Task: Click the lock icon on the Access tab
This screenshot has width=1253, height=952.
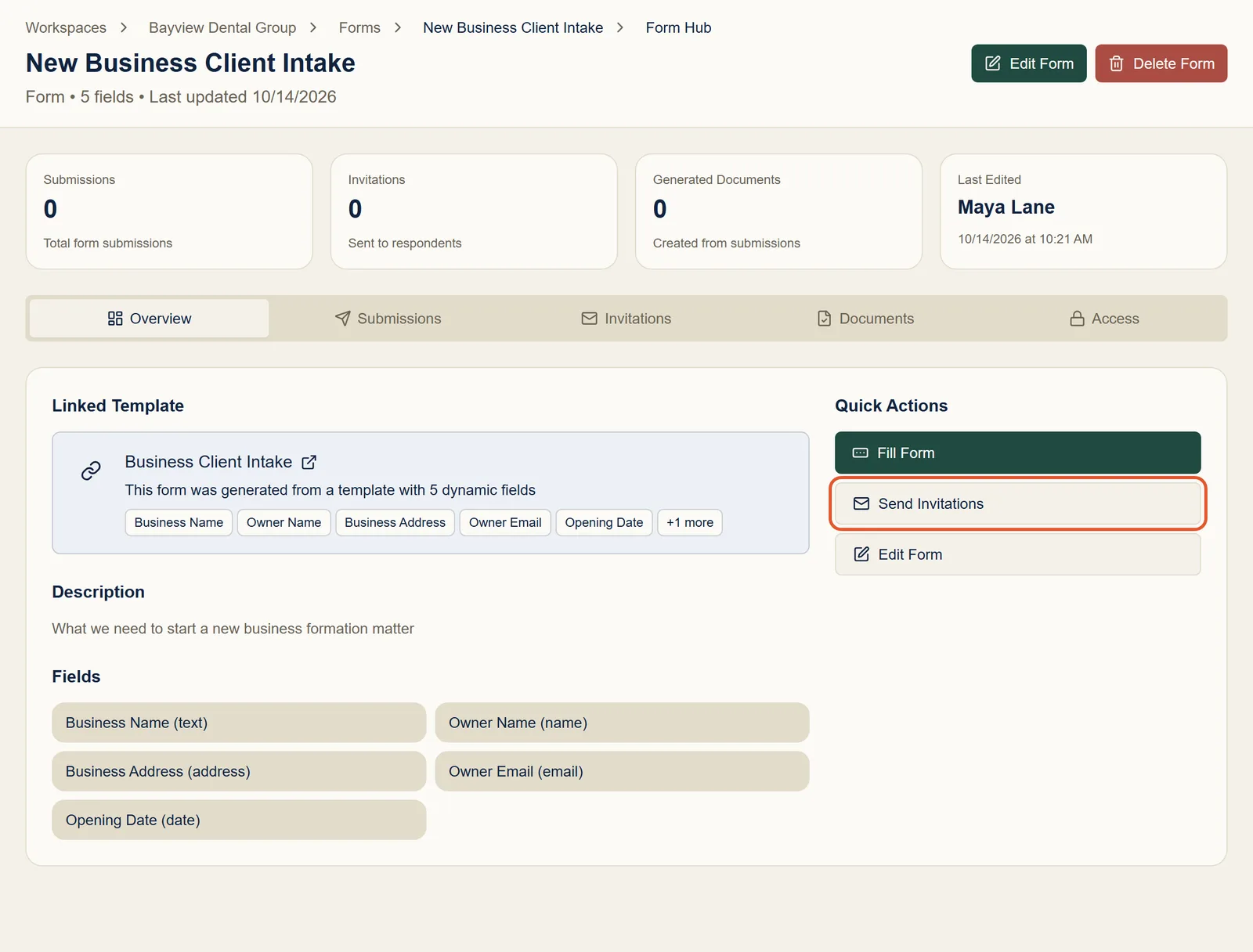Action: click(1078, 319)
